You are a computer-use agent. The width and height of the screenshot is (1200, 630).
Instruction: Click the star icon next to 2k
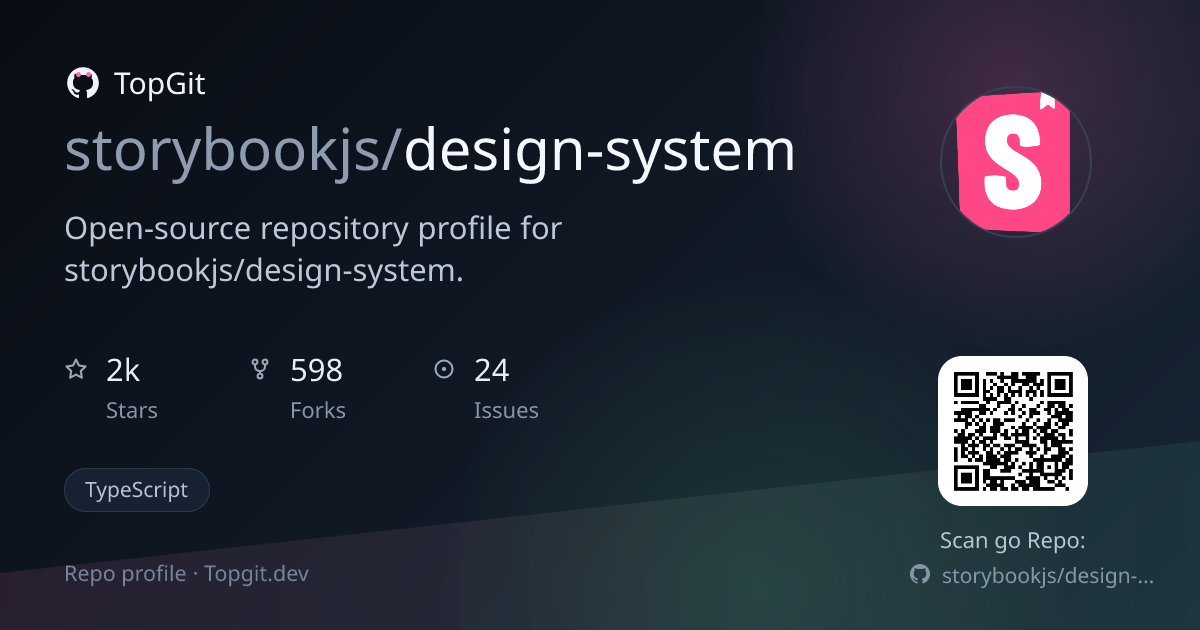76,370
